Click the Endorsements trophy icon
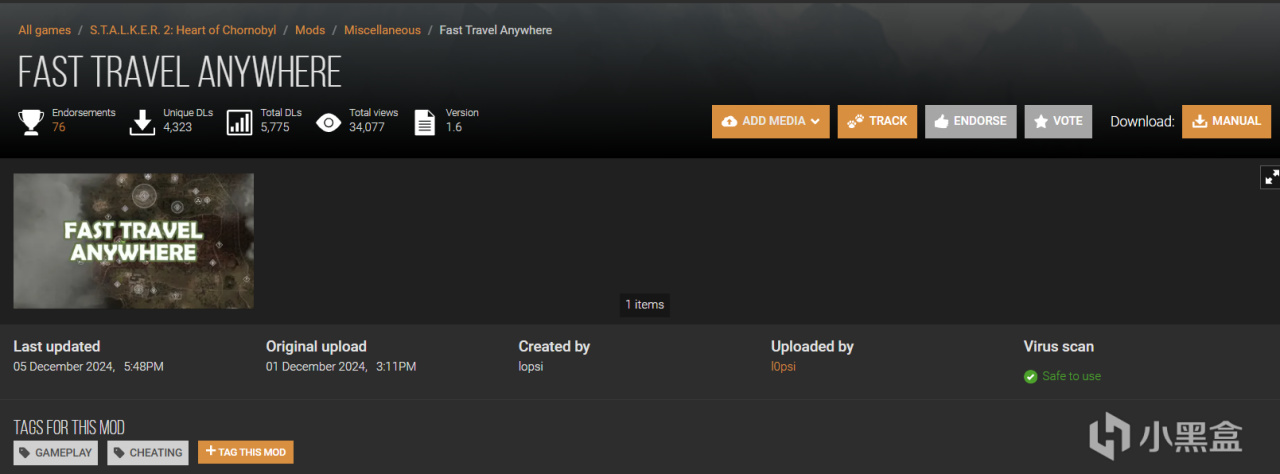The height and width of the screenshot is (474, 1280). [31, 123]
